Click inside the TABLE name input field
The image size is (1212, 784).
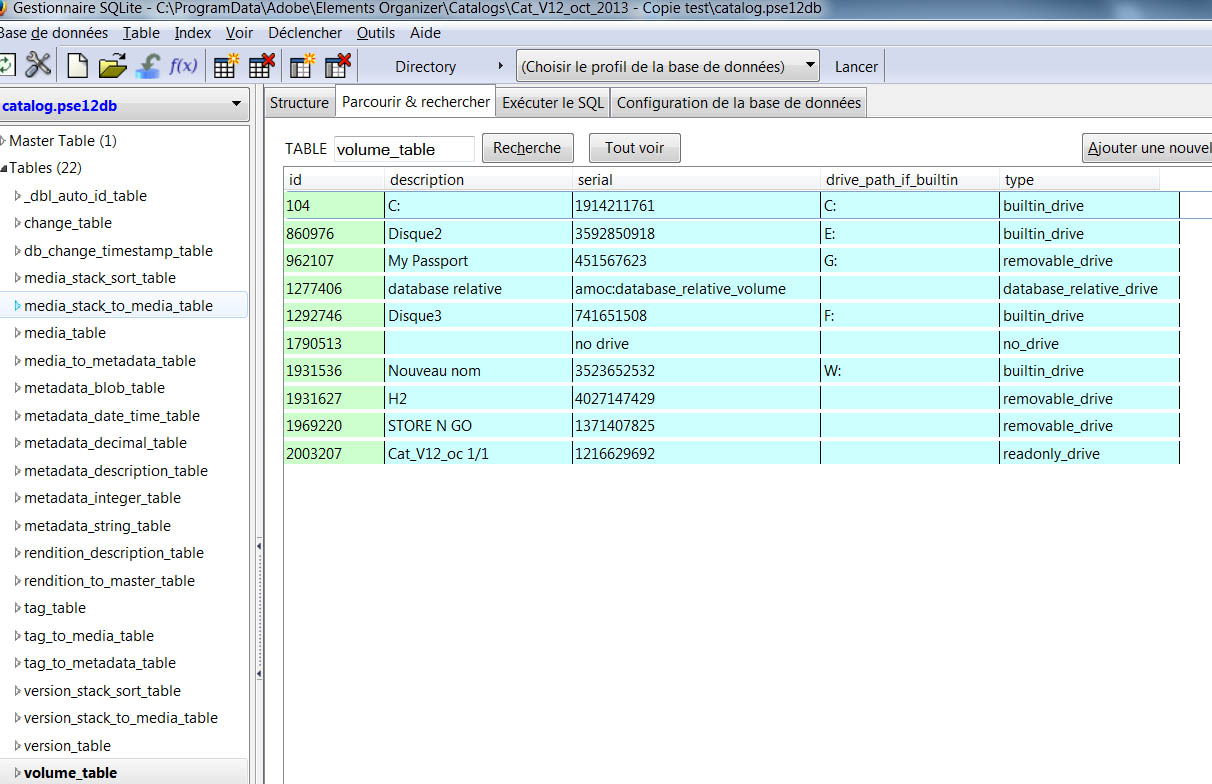404,148
